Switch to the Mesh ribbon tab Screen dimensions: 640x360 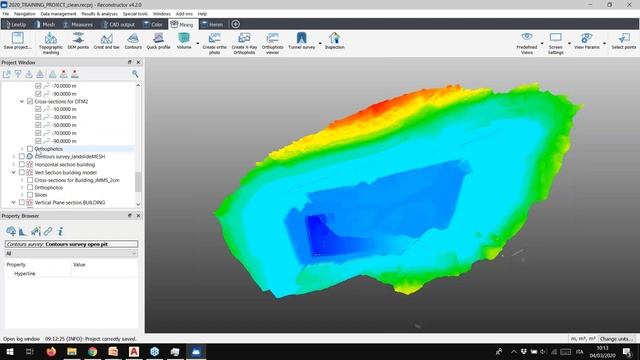click(45, 24)
